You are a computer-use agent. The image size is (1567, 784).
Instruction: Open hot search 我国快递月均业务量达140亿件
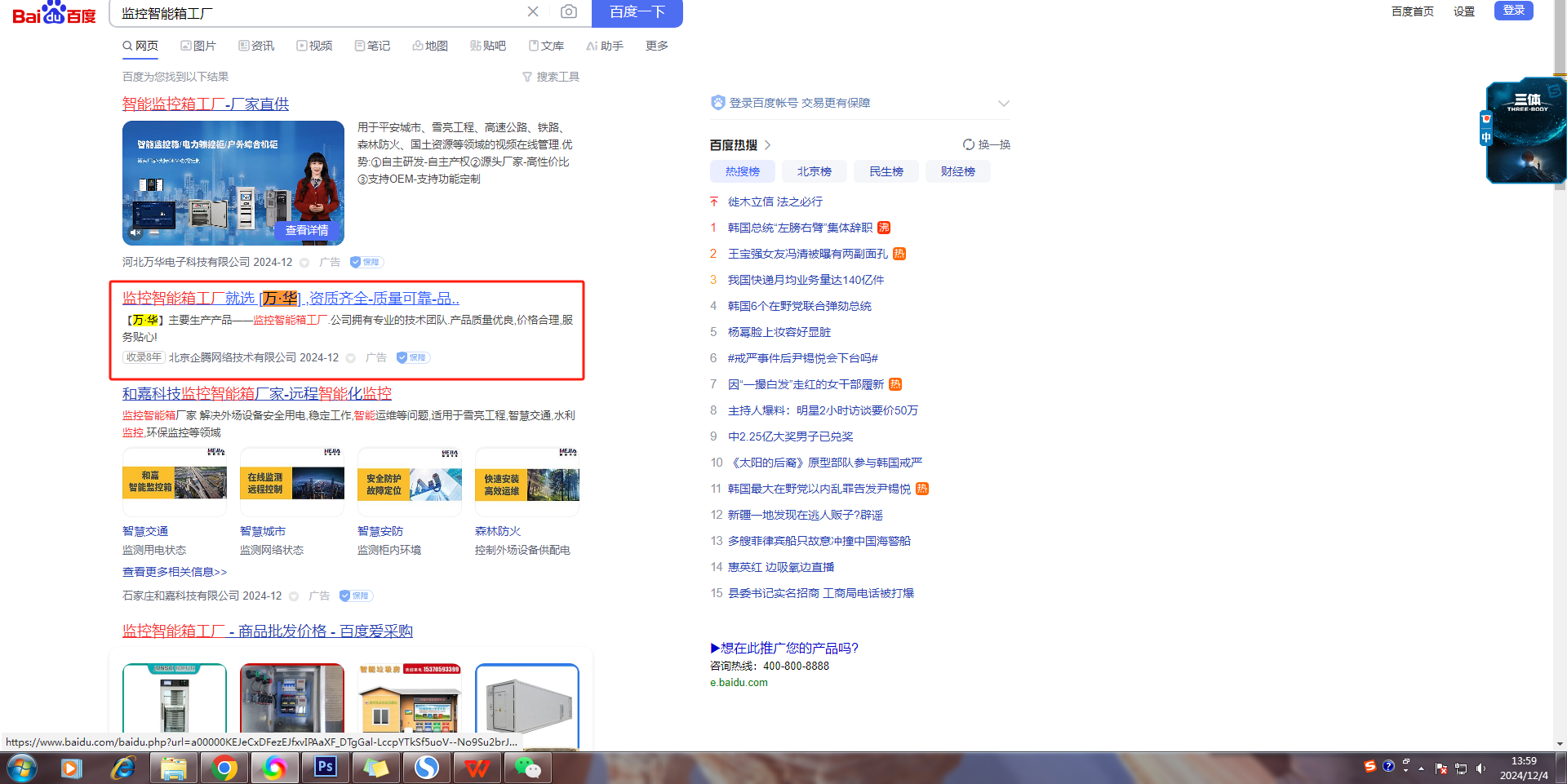(x=806, y=280)
